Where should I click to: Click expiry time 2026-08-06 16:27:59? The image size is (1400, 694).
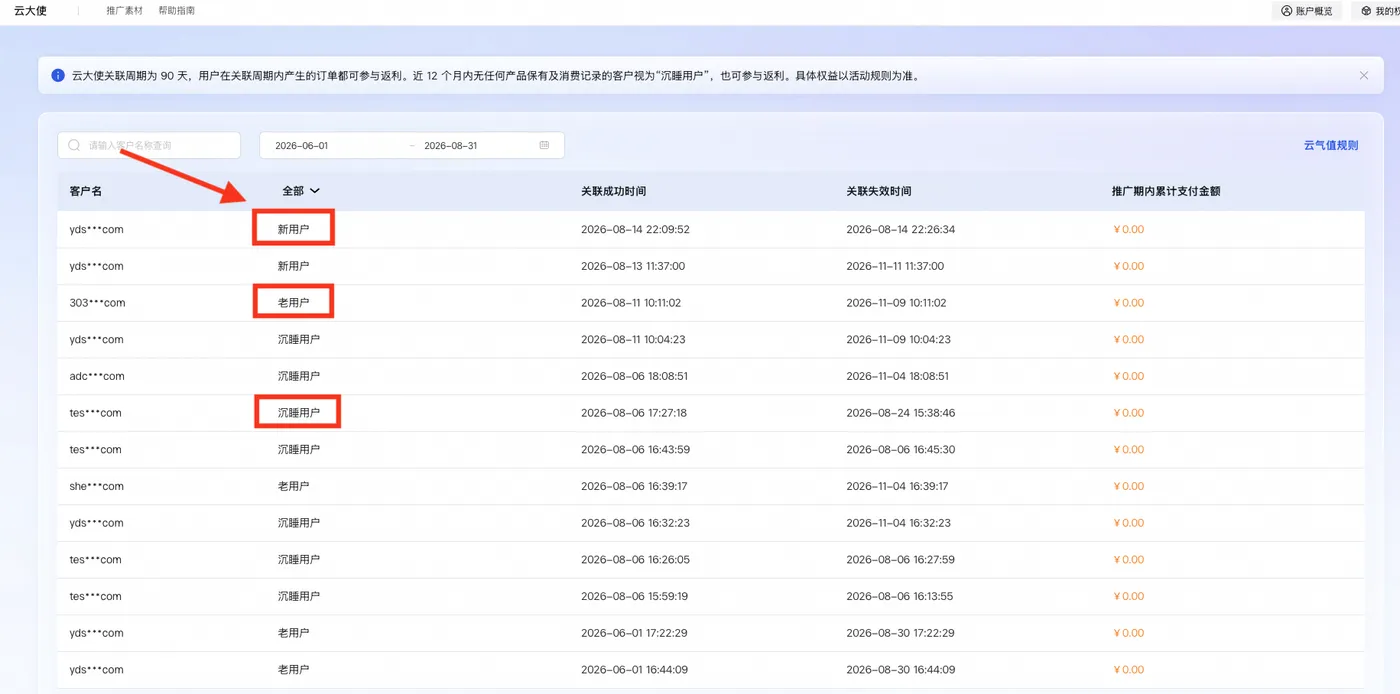pyautogui.click(x=900, y=560)
